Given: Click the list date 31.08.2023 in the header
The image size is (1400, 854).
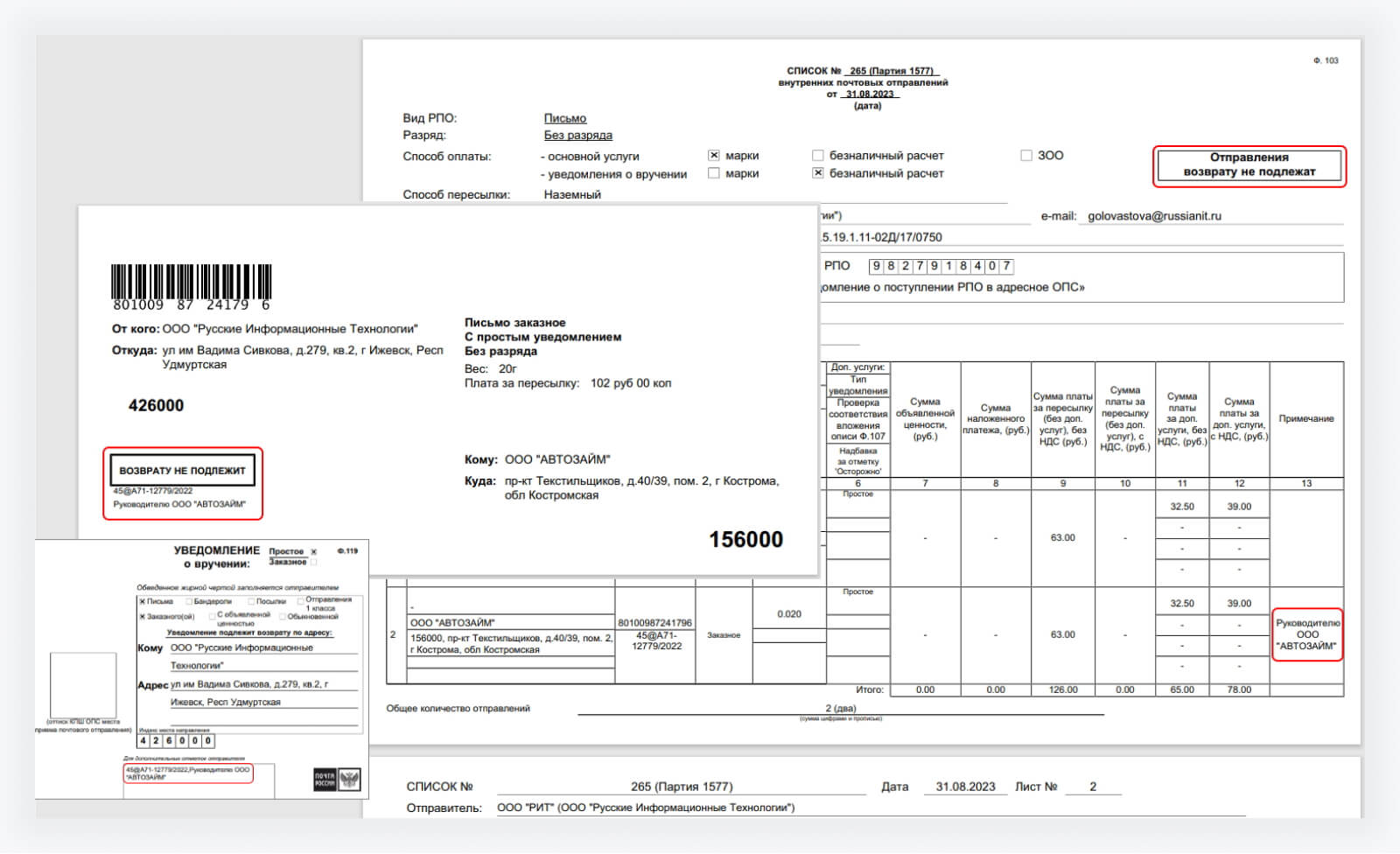Looking at the screenshot, I should tap(870, 94).
